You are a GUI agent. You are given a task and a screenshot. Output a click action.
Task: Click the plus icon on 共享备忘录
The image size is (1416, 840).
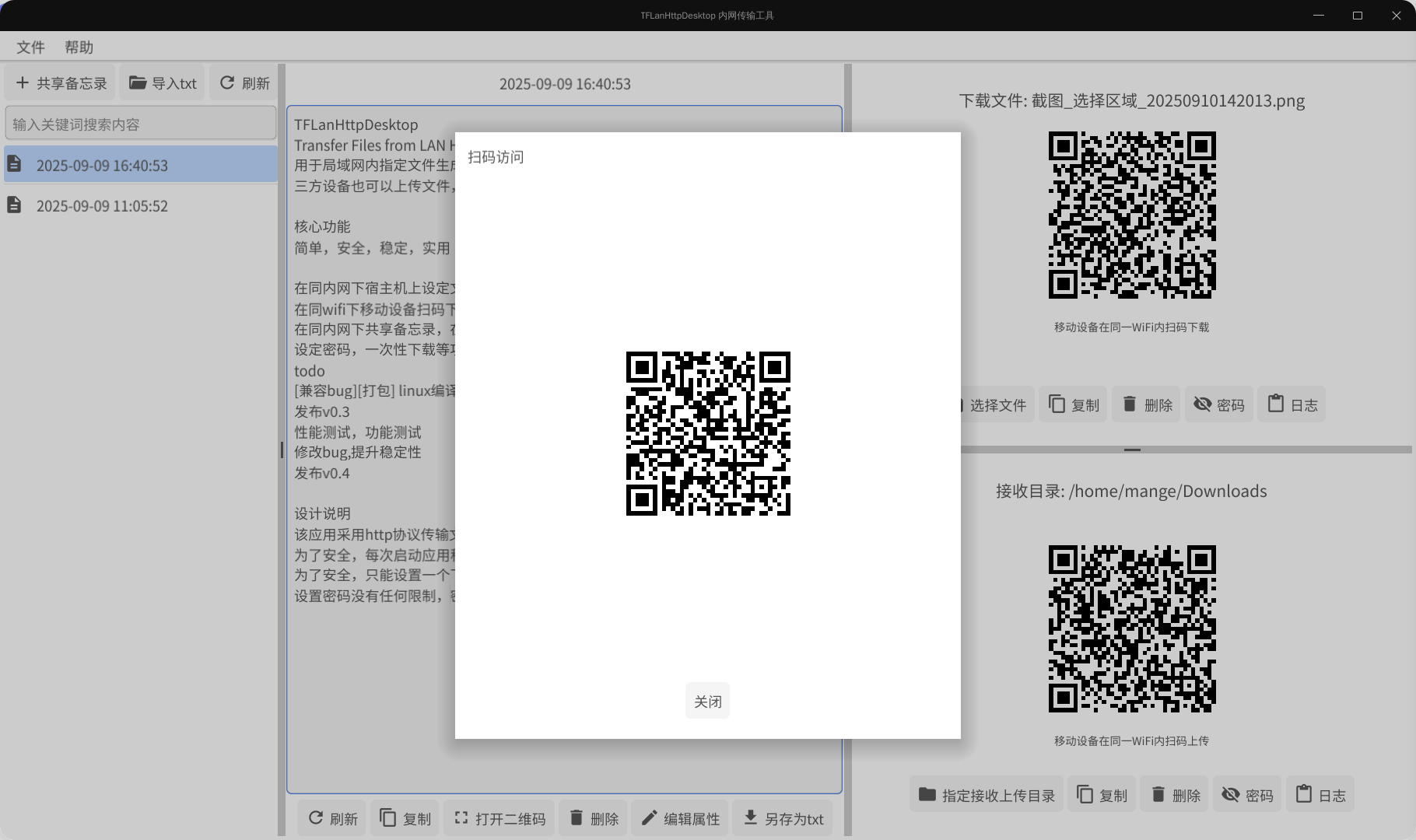(23, 82)
